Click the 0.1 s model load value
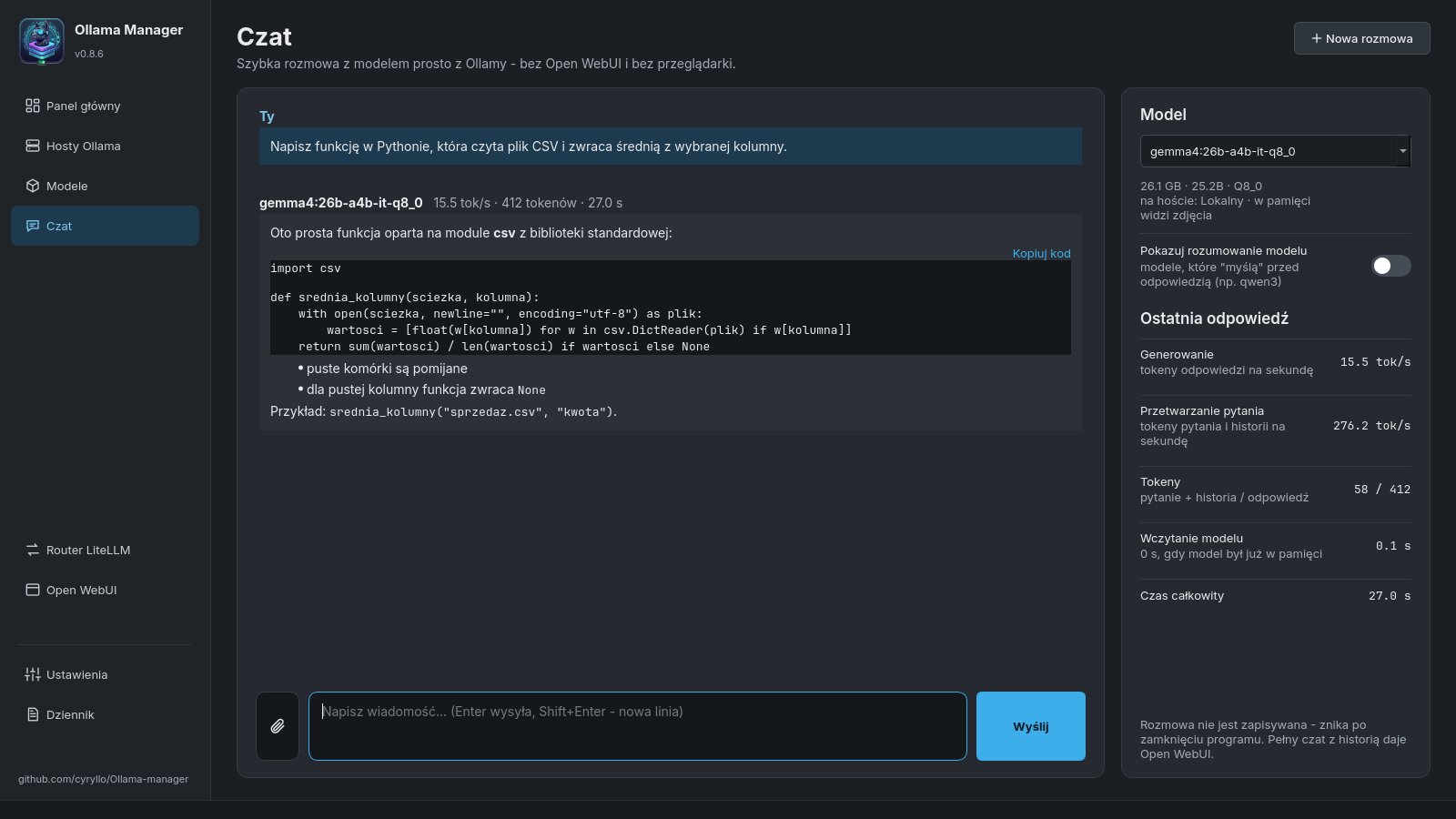 1393,546
